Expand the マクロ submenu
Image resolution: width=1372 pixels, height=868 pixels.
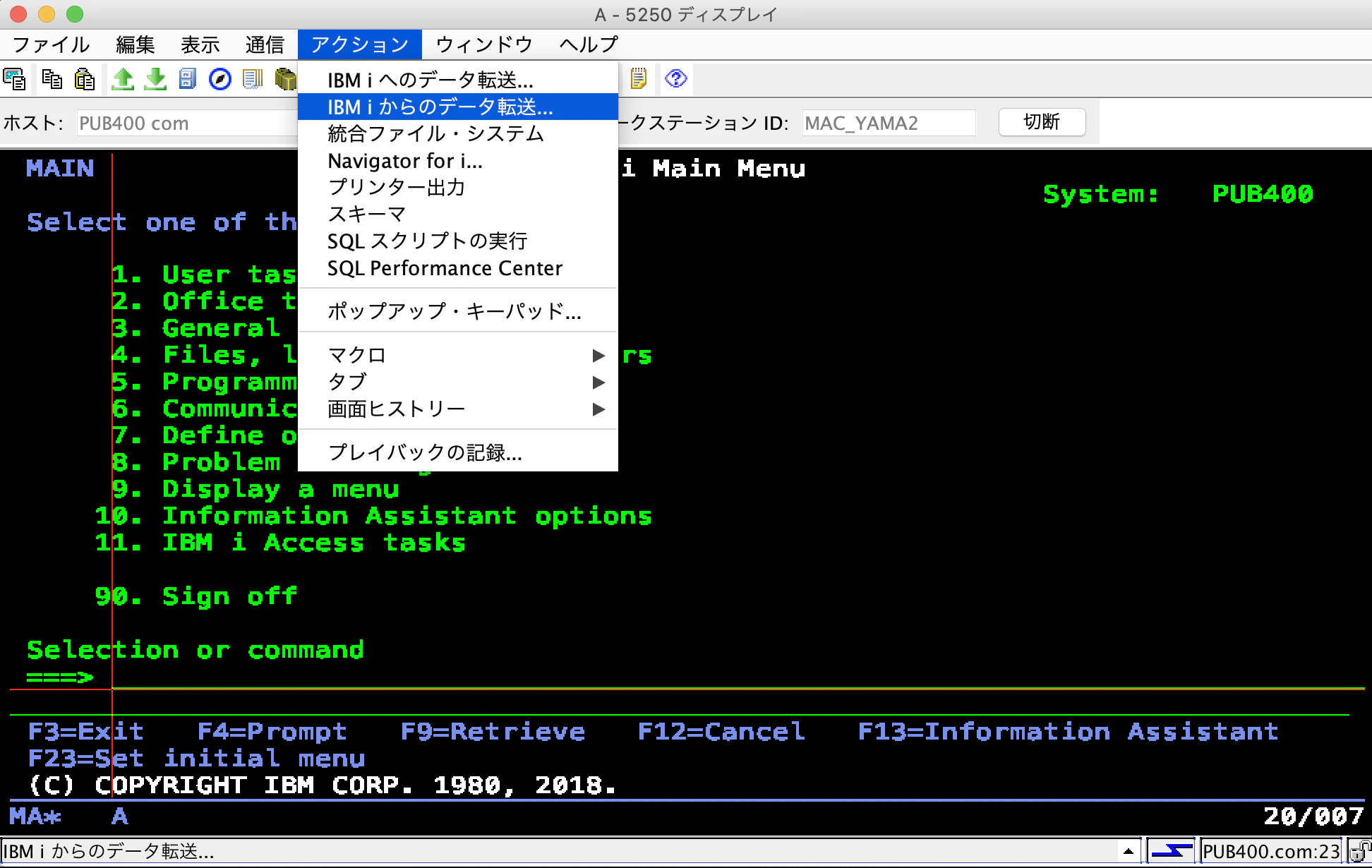click(x=458, y=355)
